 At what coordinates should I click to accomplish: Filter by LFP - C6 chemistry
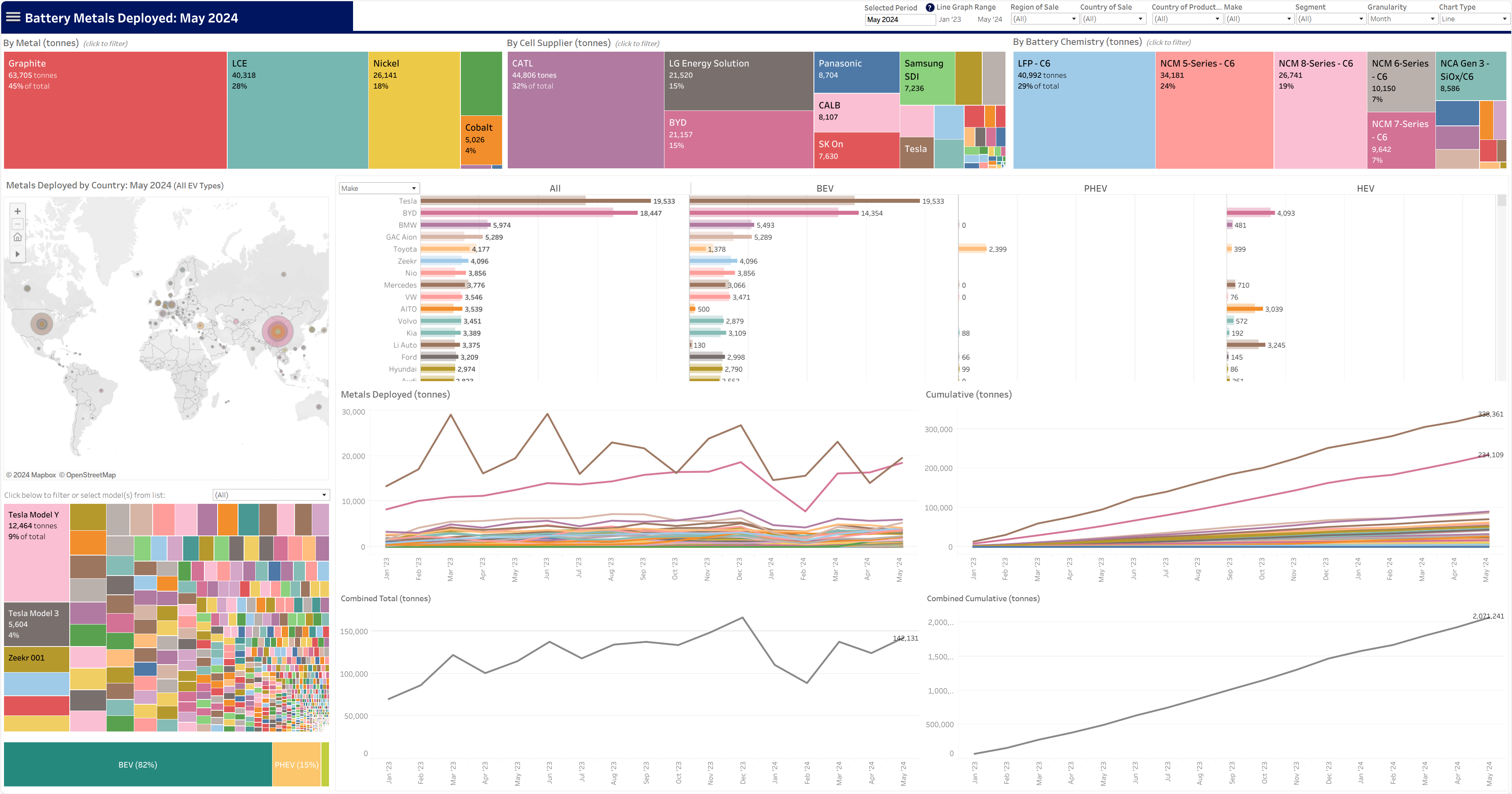[x=1084, y=110]
